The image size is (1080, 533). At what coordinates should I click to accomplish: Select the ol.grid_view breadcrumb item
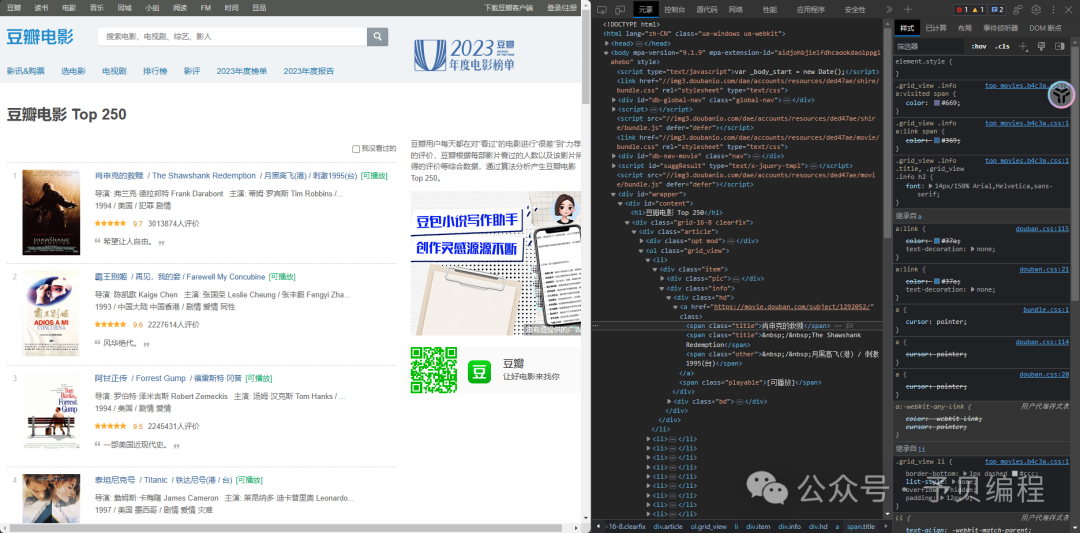click(709, 526)
